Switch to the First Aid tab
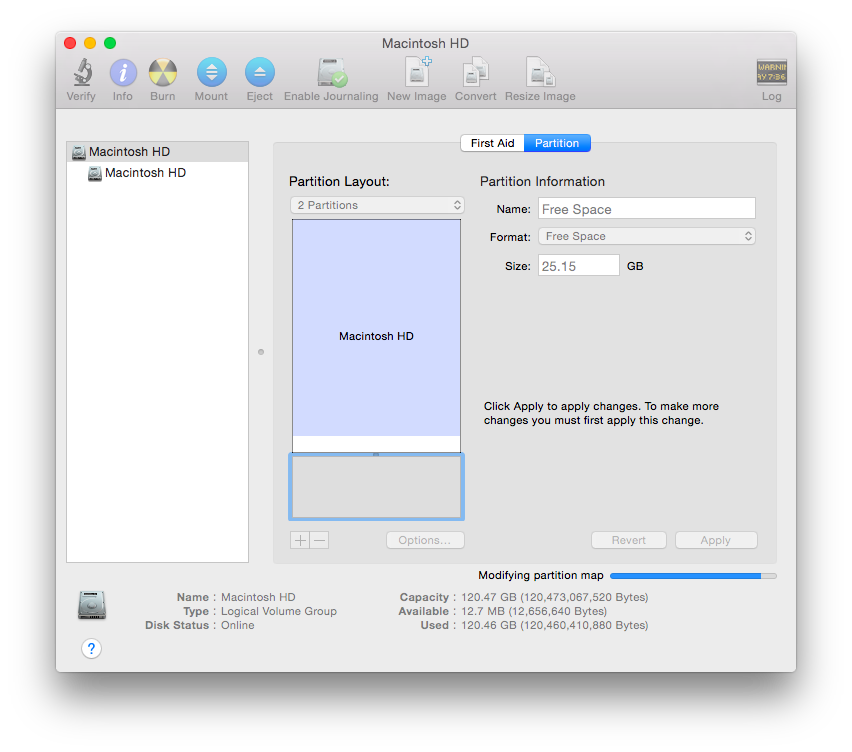 [x=492, y=143]
